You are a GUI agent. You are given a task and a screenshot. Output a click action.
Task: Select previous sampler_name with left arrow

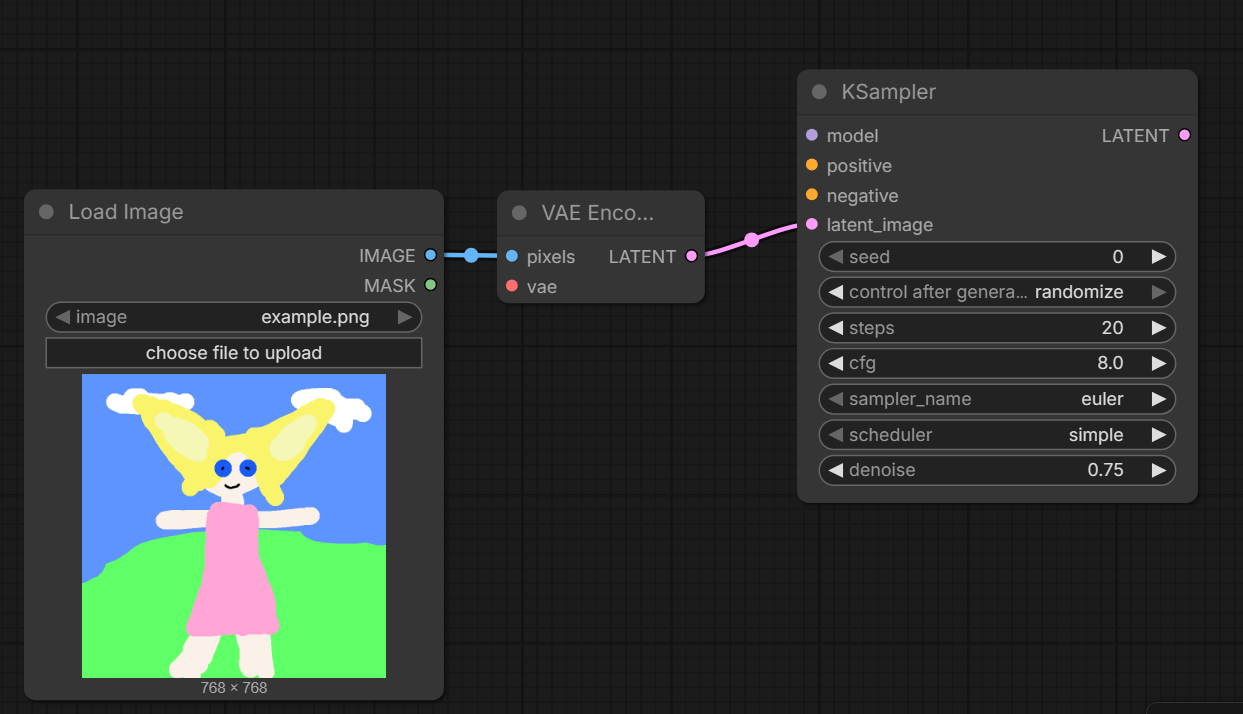click(x=835, y=399)
